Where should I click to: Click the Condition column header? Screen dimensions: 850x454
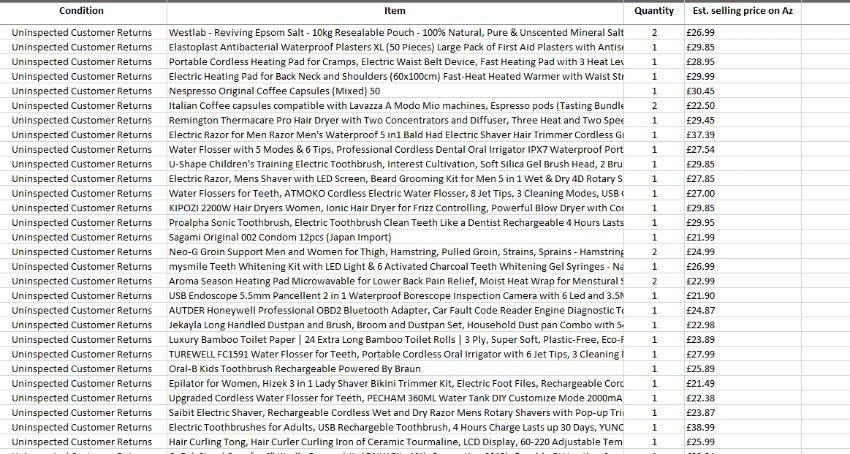81,11
